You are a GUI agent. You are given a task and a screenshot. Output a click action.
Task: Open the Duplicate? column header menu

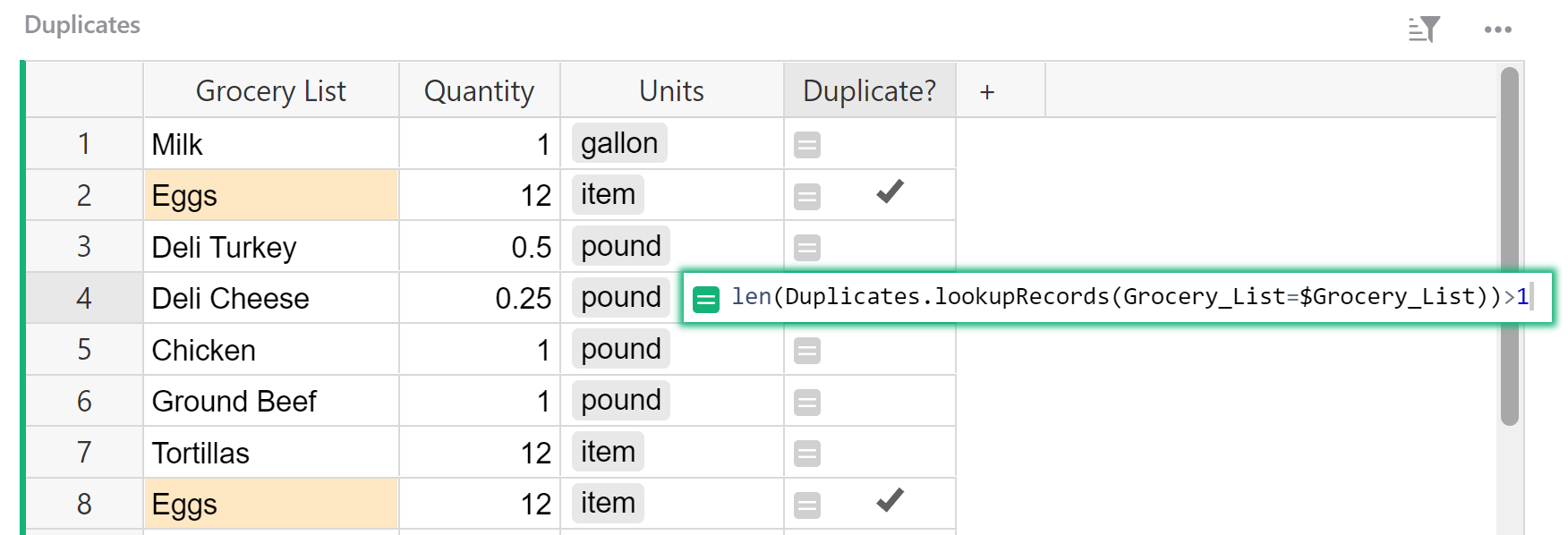[867, 90]
